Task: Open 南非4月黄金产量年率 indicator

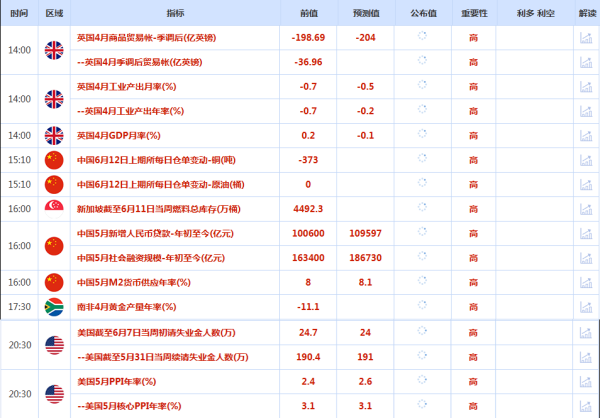Action: tap(127, 307)
